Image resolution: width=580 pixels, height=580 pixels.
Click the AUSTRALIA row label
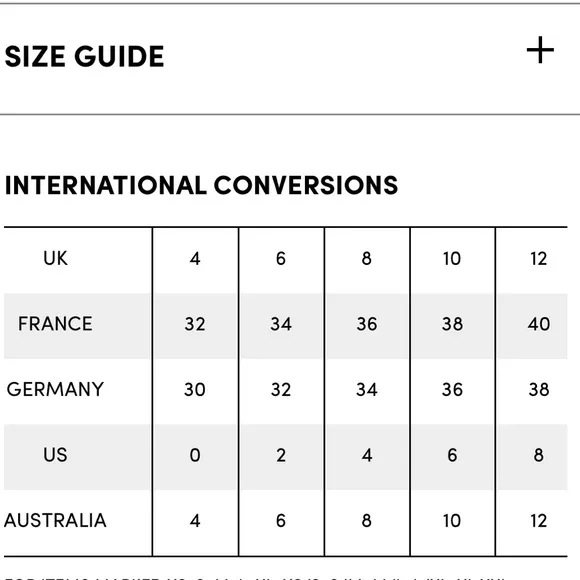(55, 520)
